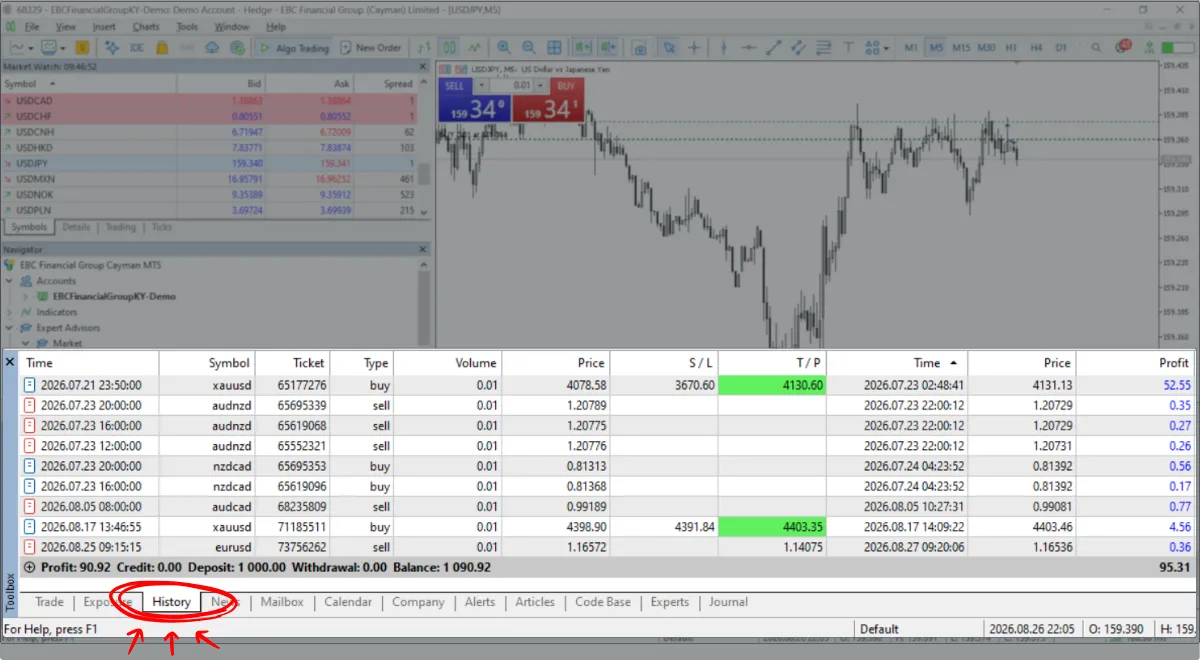Toggle Algo Trading on
1200x660 pixels.
(293, 47)
